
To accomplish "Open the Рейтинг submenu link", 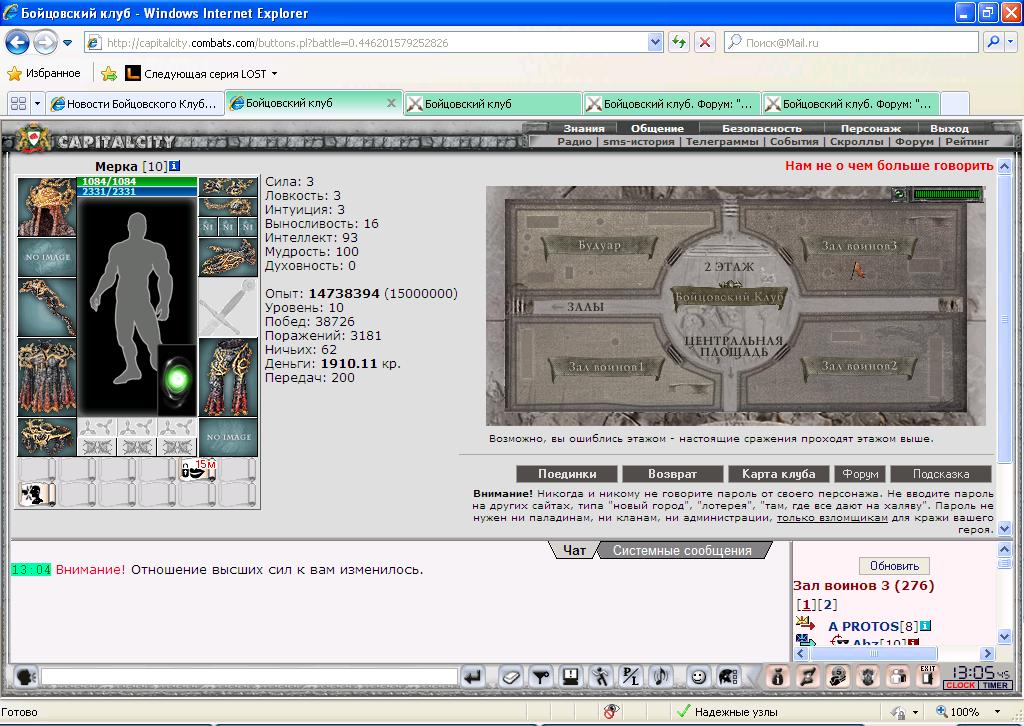I will (967, 141).
